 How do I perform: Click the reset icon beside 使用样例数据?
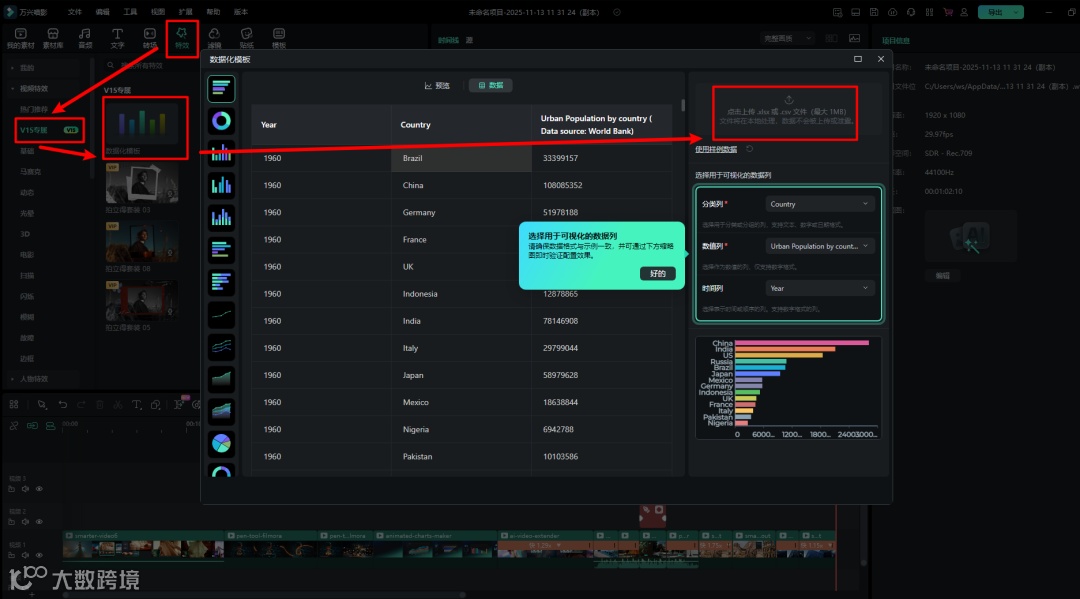[749, 149]
